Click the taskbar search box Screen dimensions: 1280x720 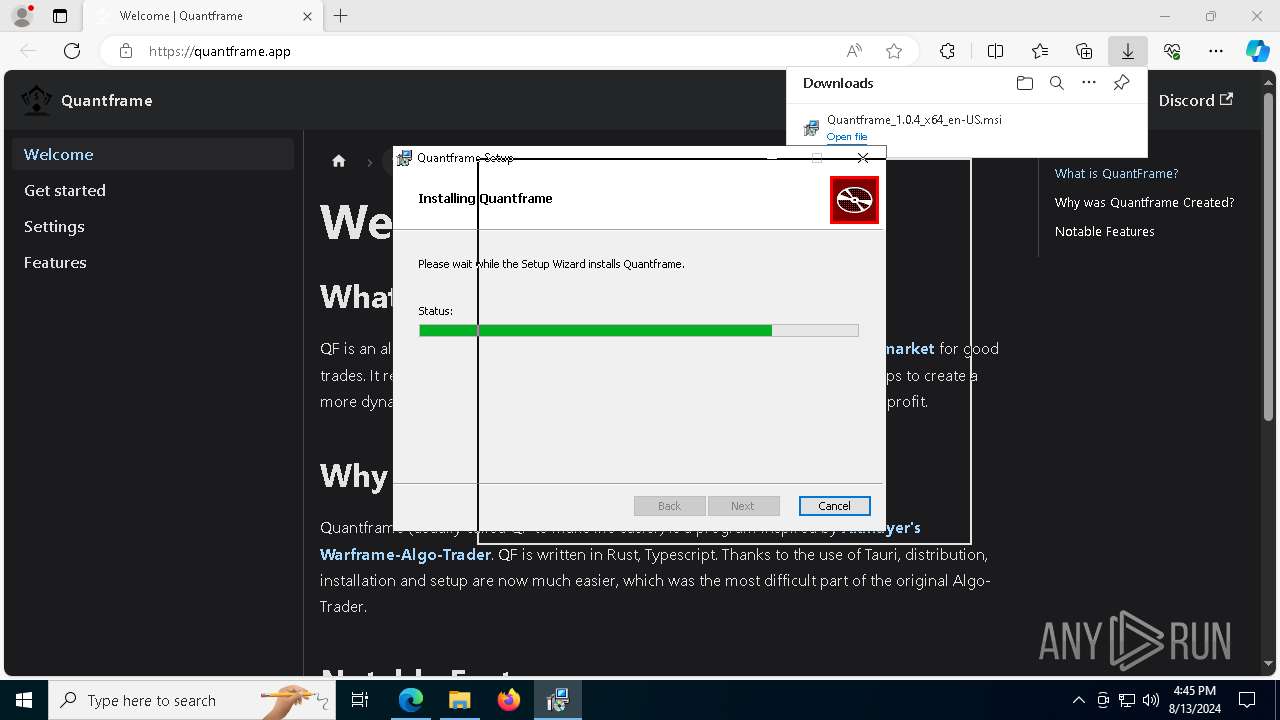point(191,701)
